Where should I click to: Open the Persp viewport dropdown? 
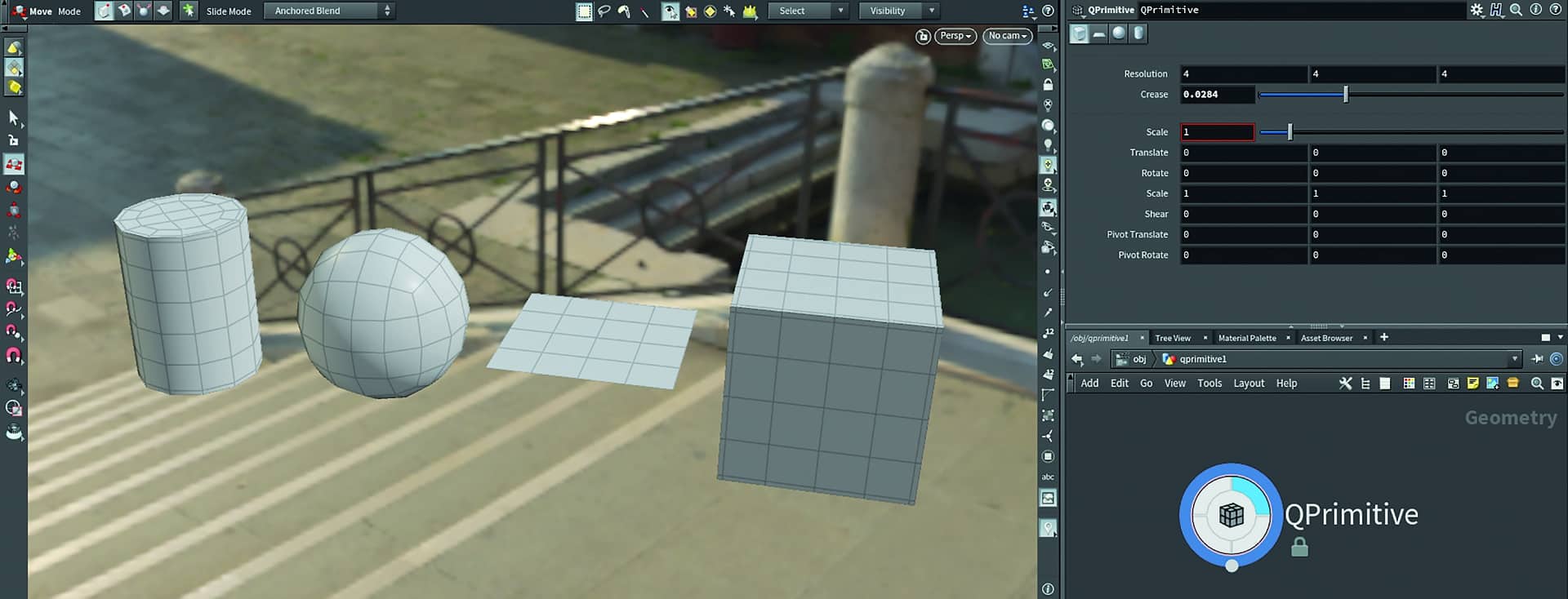pyautogui.click(x=955, y=36)
